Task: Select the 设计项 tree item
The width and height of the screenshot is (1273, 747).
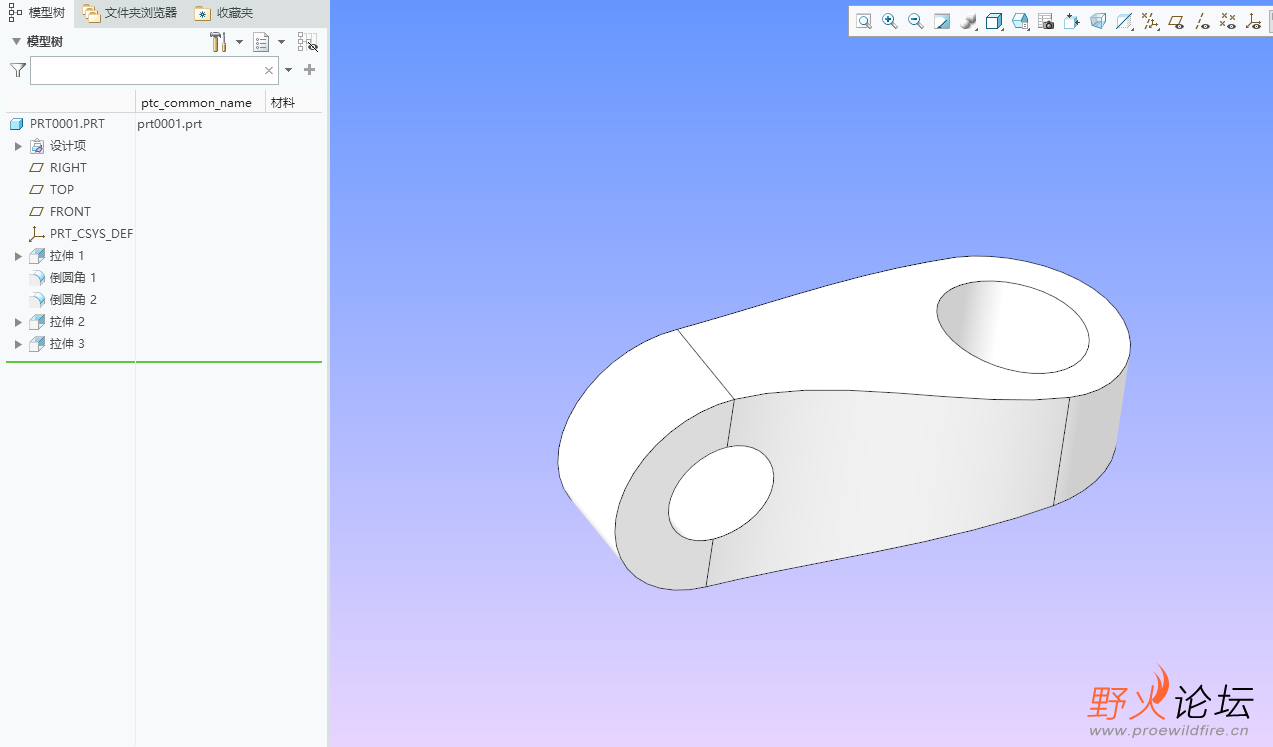Action: pyautogui.click(x=68, y=146)
